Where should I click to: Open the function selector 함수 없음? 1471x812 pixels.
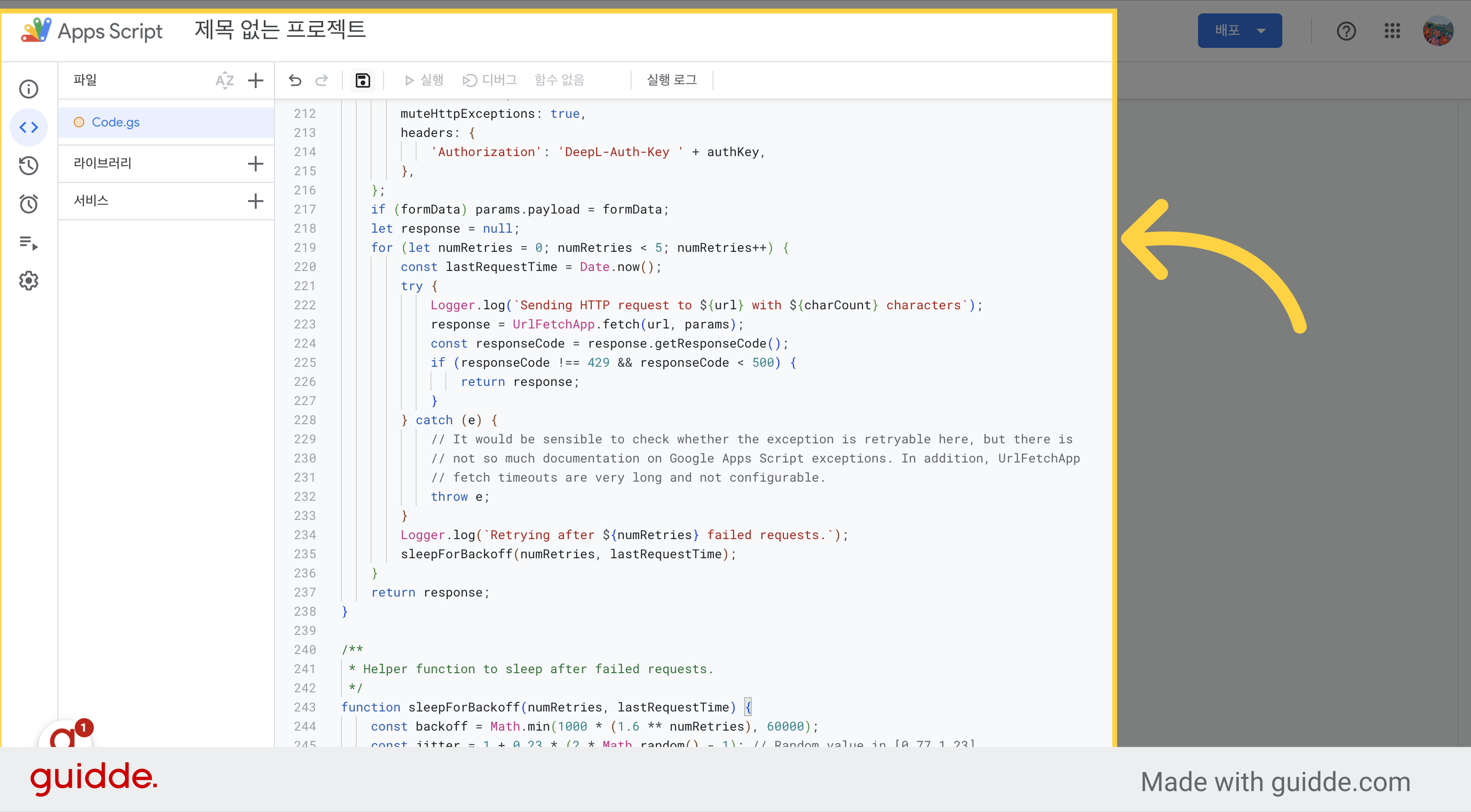pos(559,80)
